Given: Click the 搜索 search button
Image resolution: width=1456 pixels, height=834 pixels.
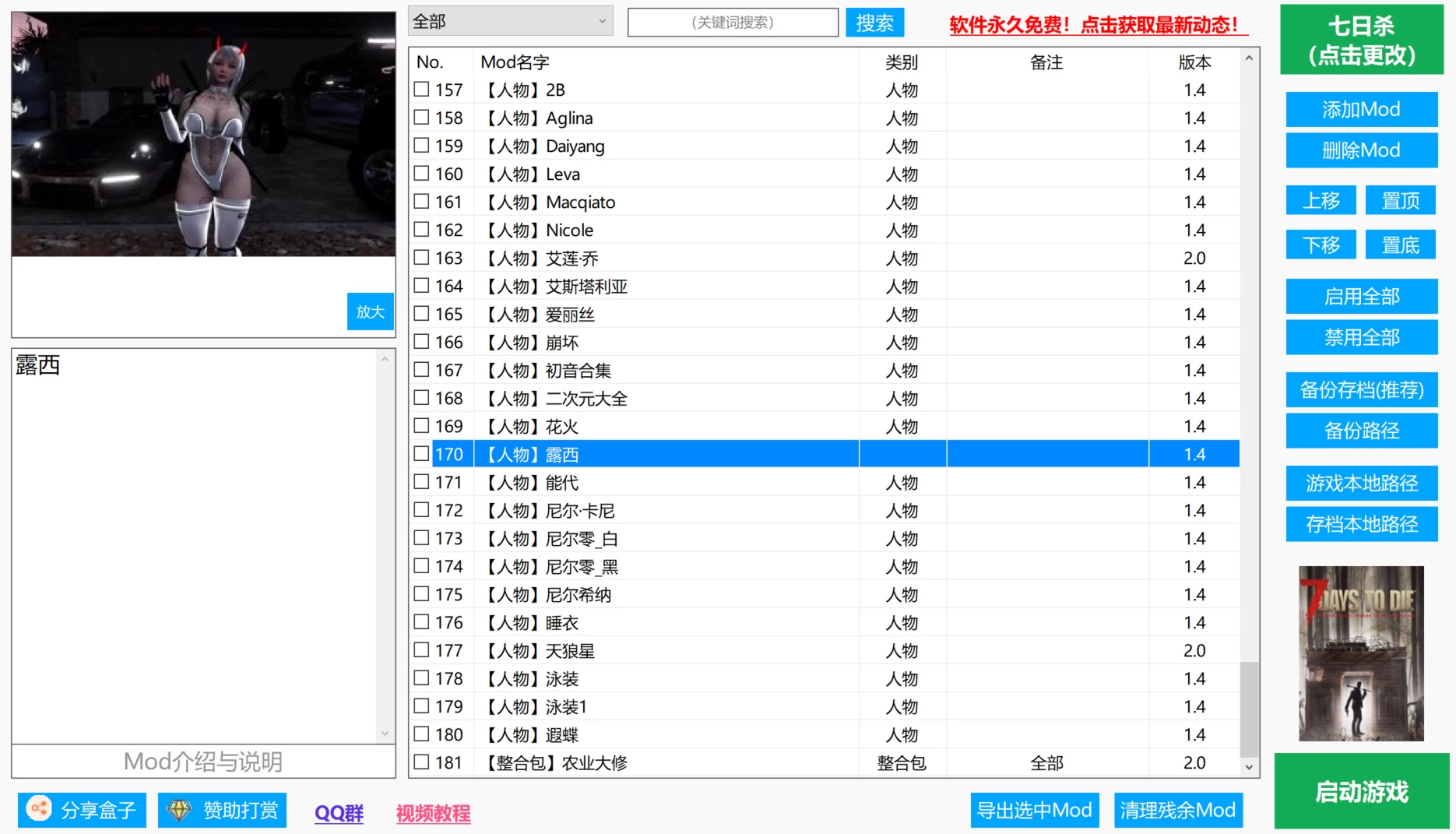Looking at the screenshot, I should (x=875, y=23).
